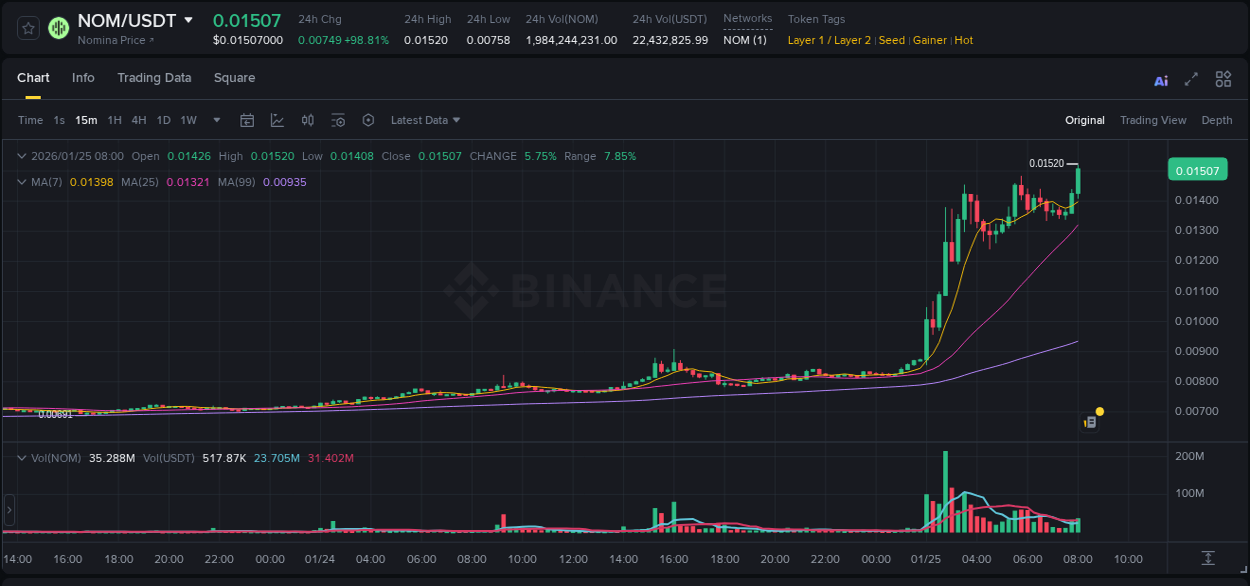Open the AI analysis feature
Image resolution: width=1250 pixels, height=586 pixels.
point(1161,78)
